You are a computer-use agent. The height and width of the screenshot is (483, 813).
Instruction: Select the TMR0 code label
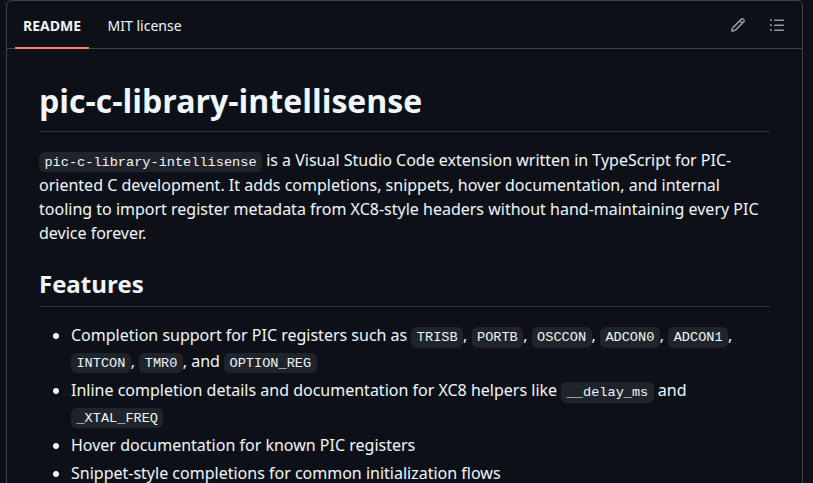point(161,363)
